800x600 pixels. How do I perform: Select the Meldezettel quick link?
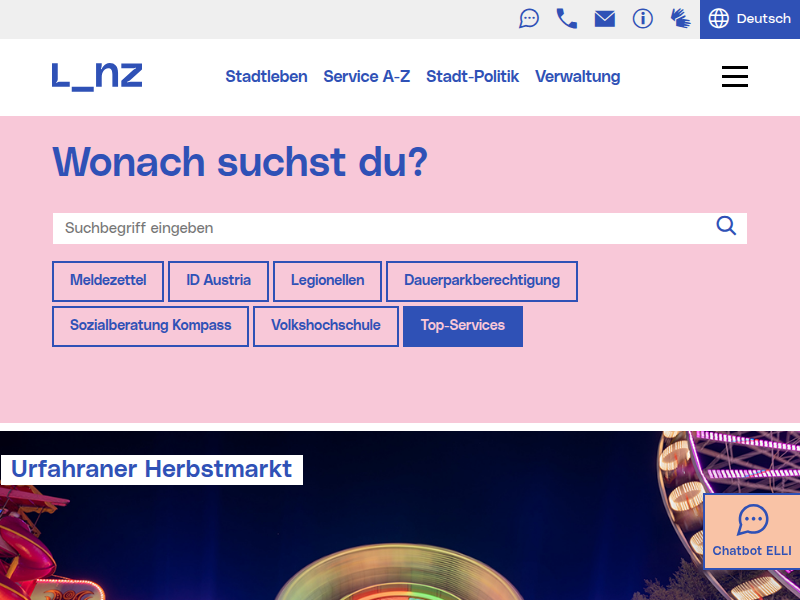click(x=108, y=281)
